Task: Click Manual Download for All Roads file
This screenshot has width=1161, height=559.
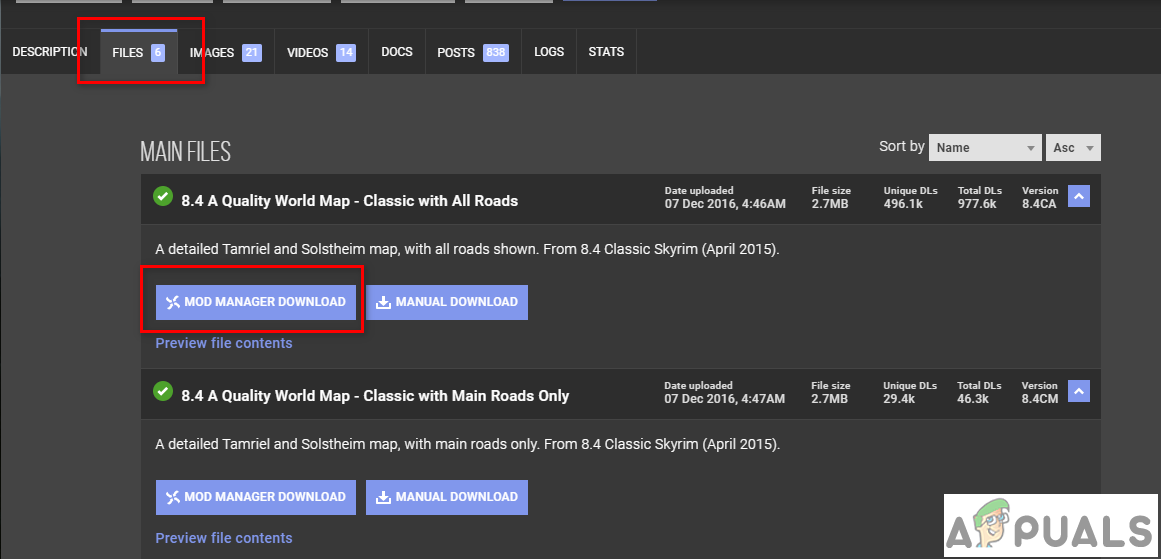Action: point(447,302)
